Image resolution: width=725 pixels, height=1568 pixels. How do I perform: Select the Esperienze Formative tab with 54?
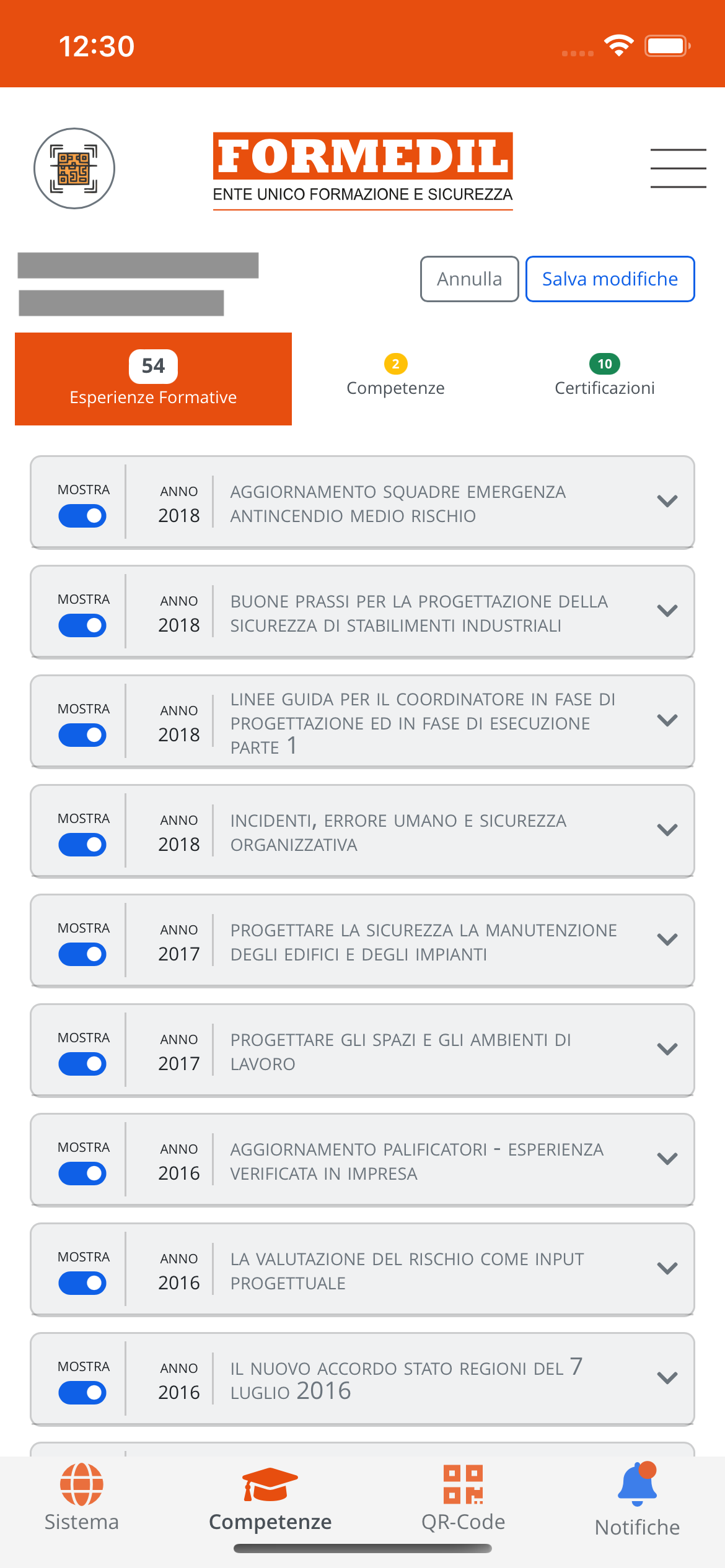point(153,379)
